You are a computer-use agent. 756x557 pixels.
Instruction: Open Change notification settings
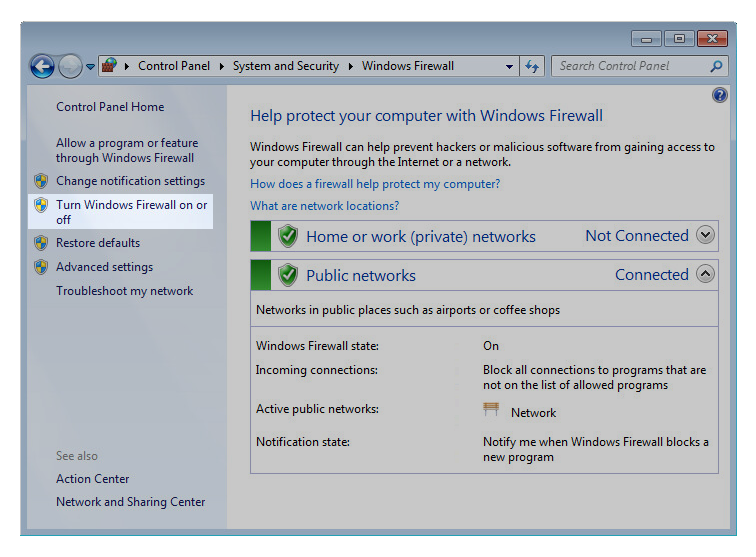(x=130, y=181)
